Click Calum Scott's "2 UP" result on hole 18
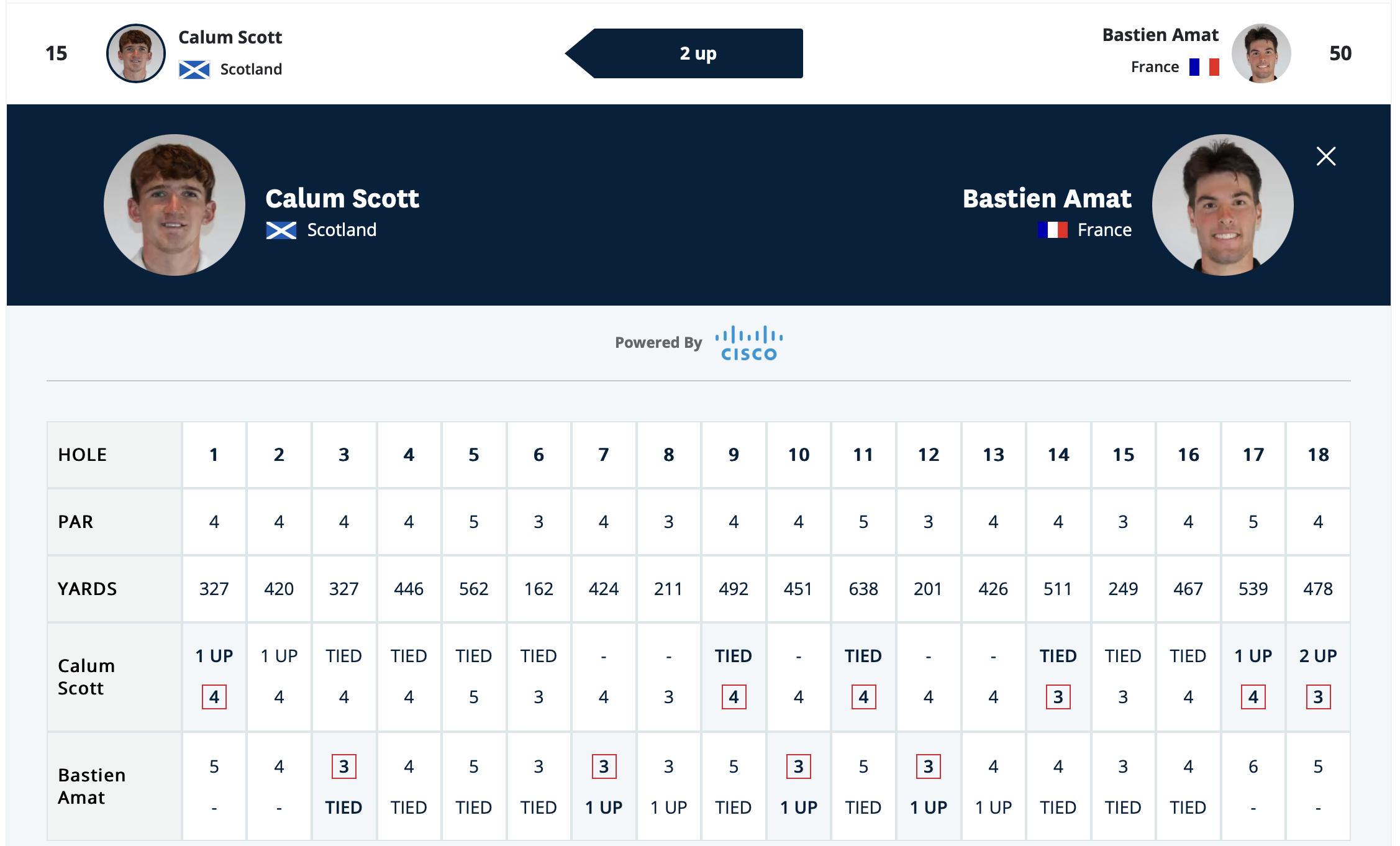 click(1318, 656)
